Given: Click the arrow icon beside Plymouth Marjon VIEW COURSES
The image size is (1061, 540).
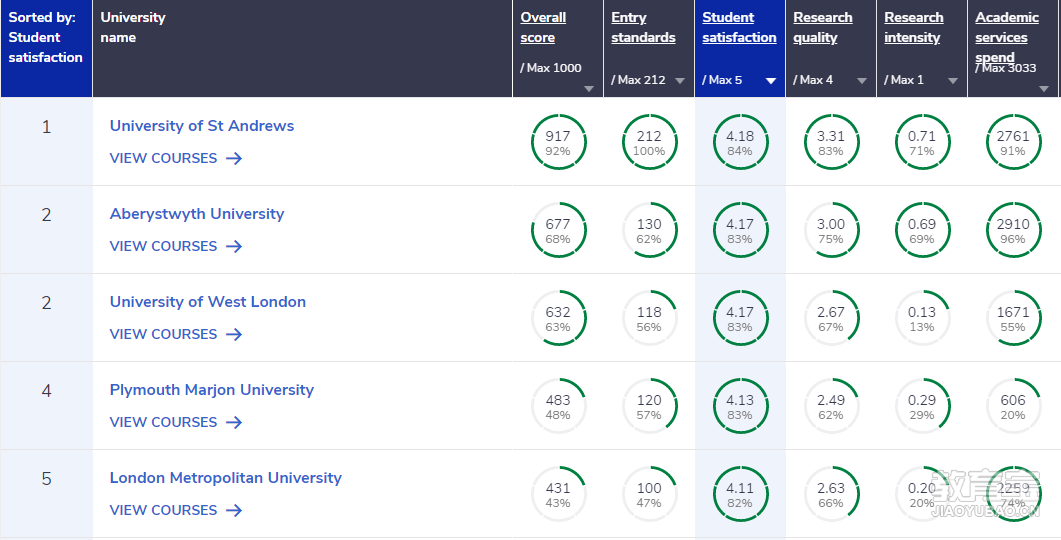Looking at the screenshot, I should 234,422.
